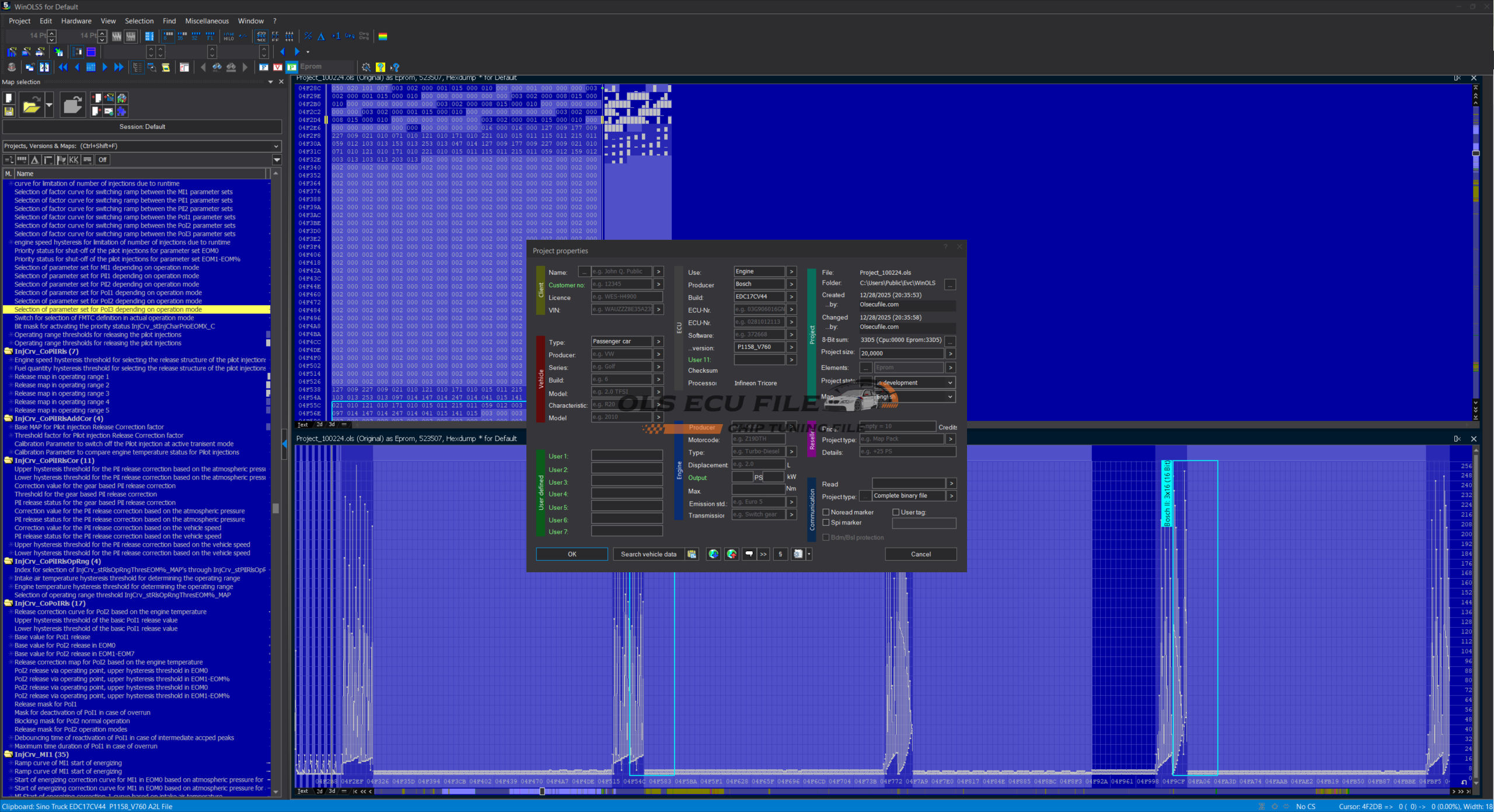
Task: Click the percent difference display icon
Action: click(308, 37)
